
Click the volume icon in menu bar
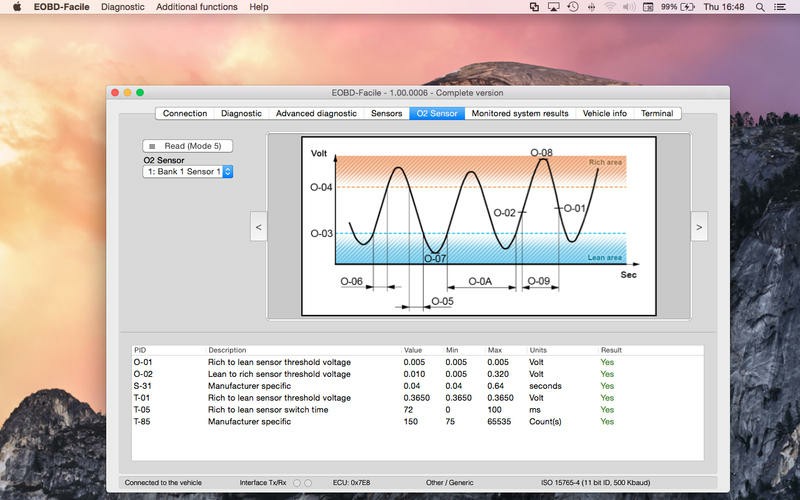click(628, 7)
